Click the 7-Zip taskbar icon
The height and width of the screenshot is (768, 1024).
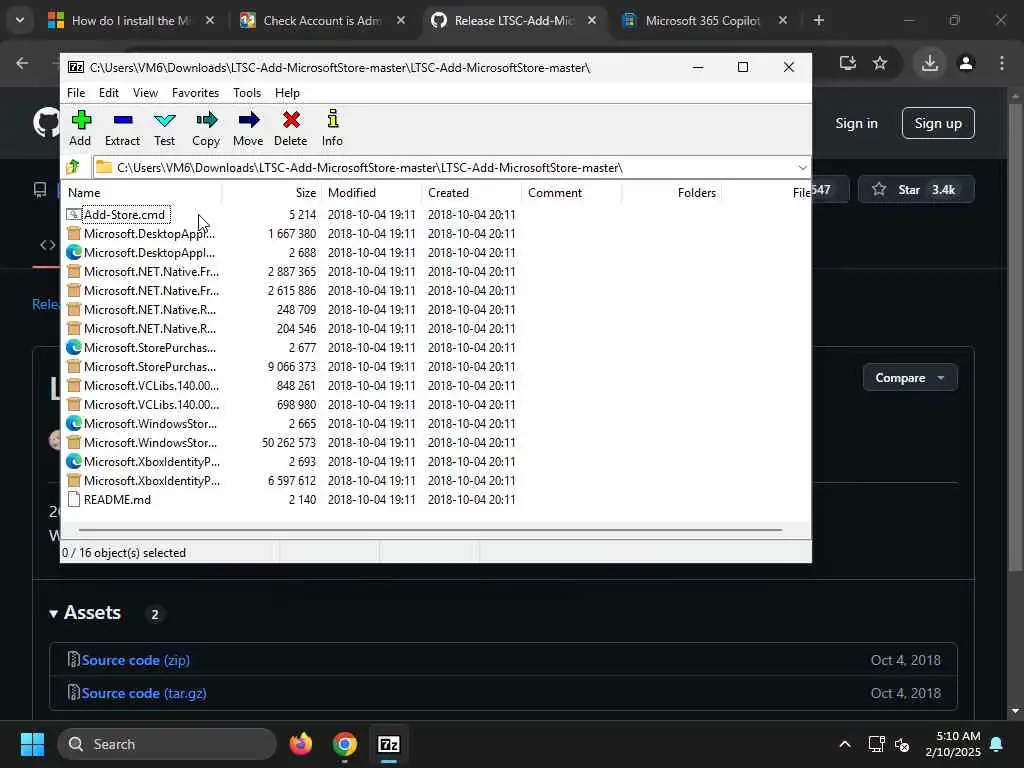tap(389, 744)
